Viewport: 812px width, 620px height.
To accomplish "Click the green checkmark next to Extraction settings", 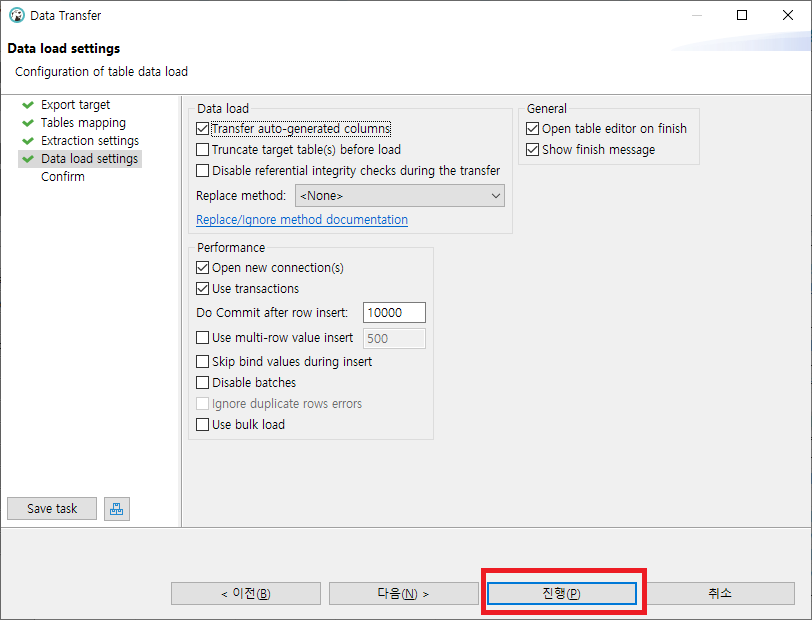I will [x=28, y=141].
